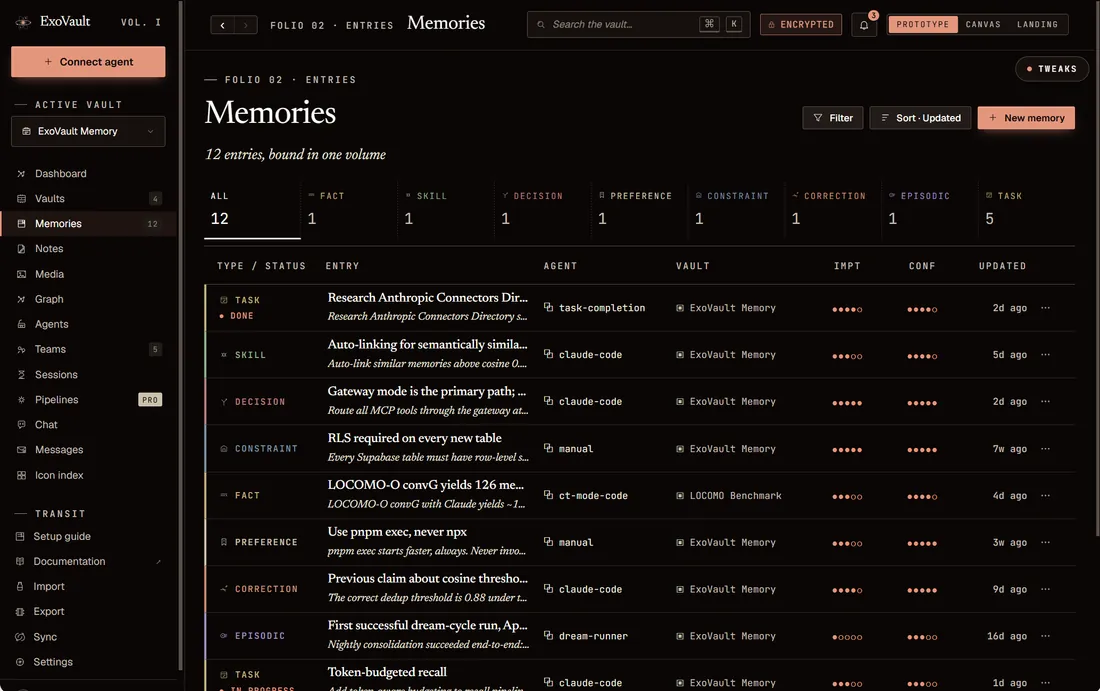
Task: Sort by the UPDATED column header
Action: (1002, 266)
